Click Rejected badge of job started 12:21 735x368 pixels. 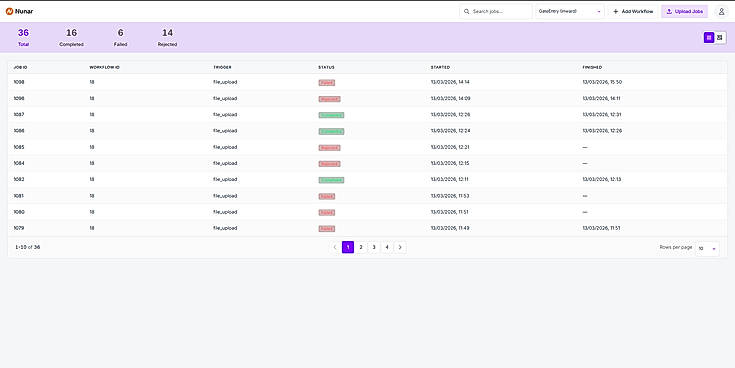[x=330, y=148]
